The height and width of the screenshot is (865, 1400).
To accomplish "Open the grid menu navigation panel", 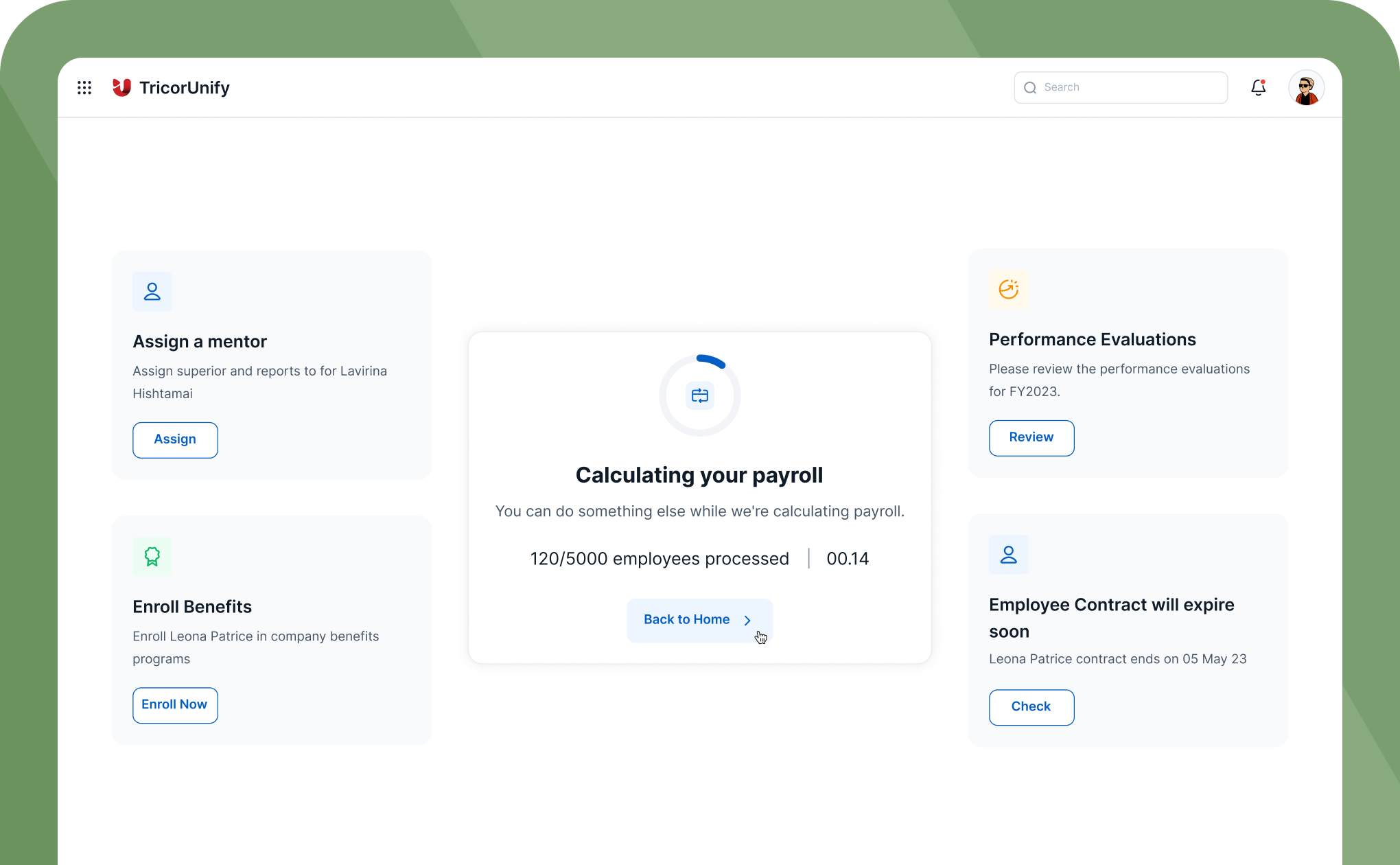I will pos(85,88).
